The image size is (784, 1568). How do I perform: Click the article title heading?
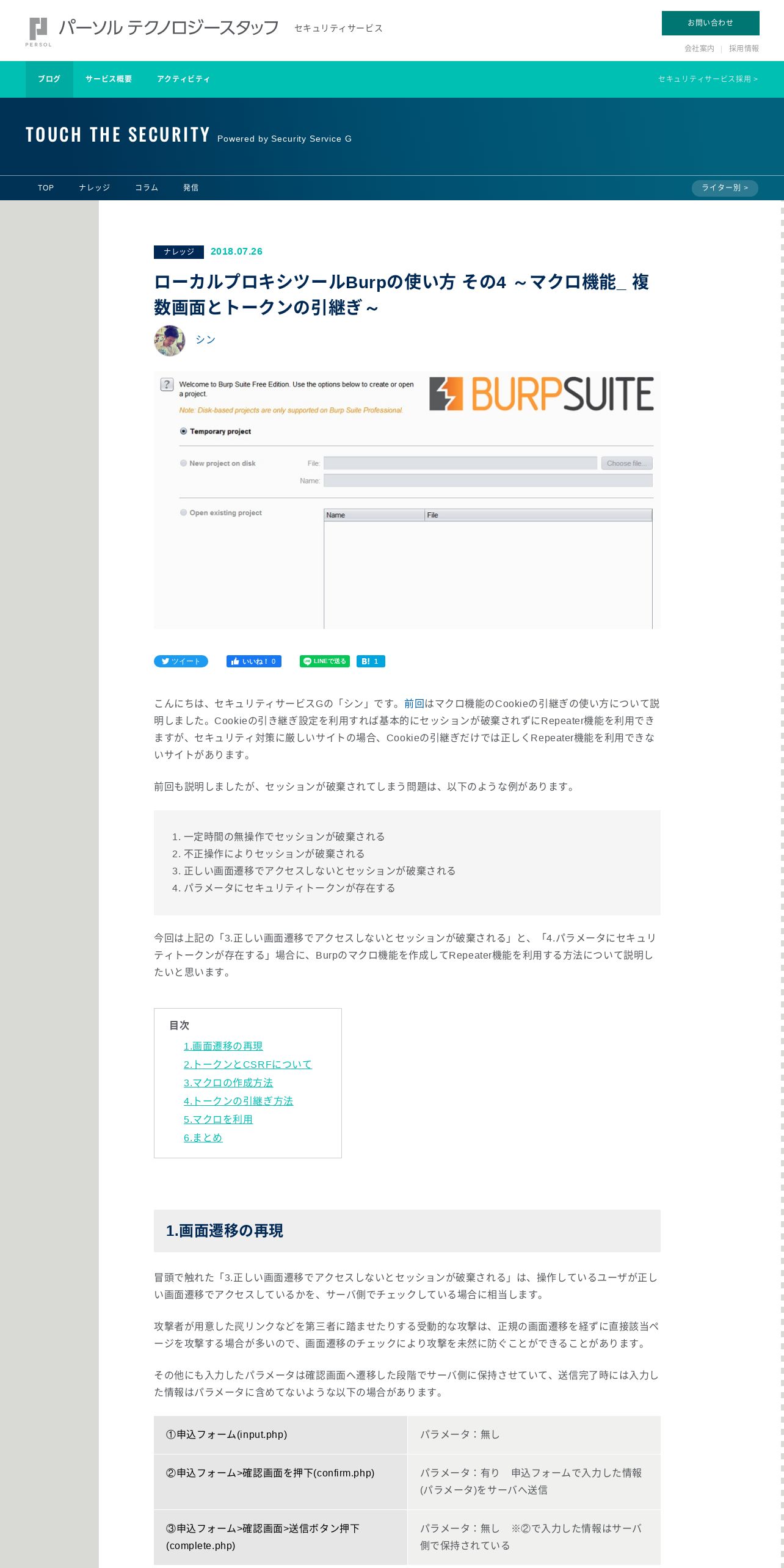[401, 294]
